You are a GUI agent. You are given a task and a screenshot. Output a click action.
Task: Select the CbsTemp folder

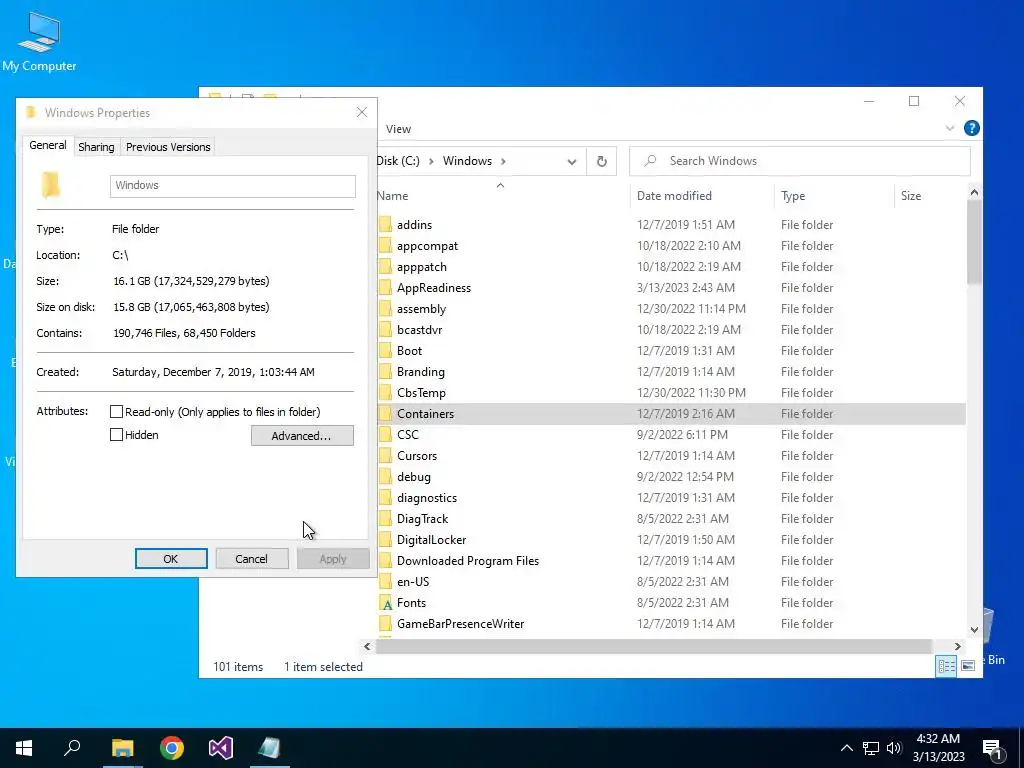click(x=421, y=393)
